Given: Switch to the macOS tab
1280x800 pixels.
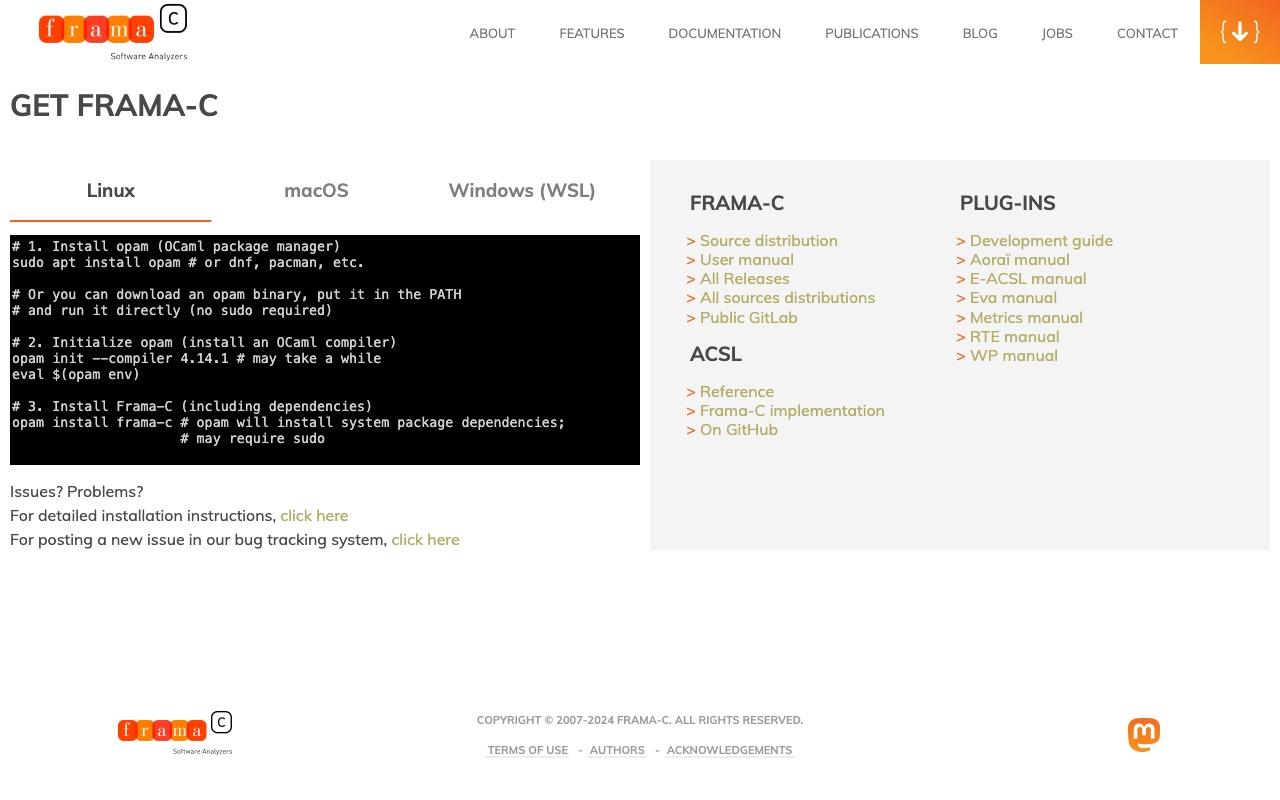Looking at the screenshot, I should point(316,190).
